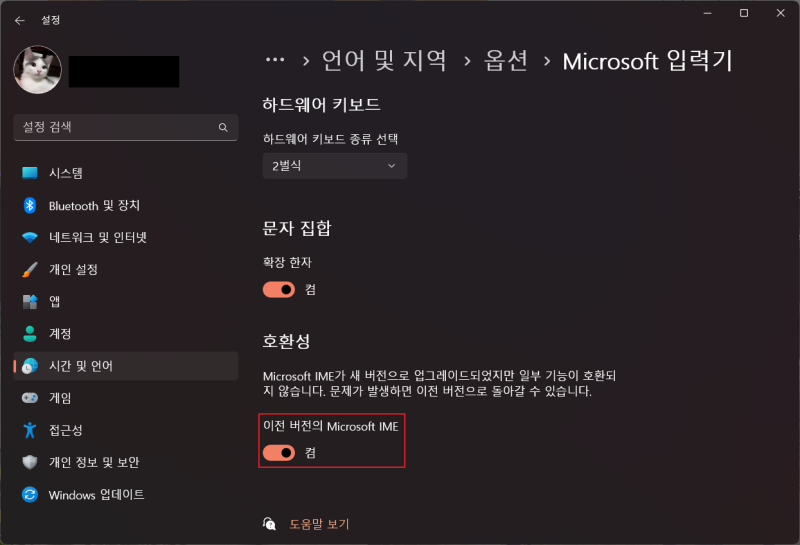Open Windows 업데이트 section
The image size is (800, 545).
(x=126, y=494)
